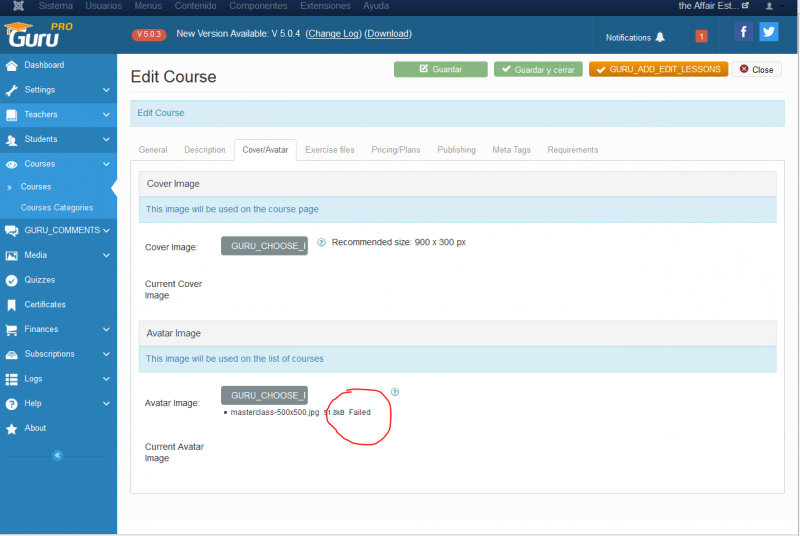Open the red notification count badge
Screen dimensions: 800x536
[x=701, y=36]
